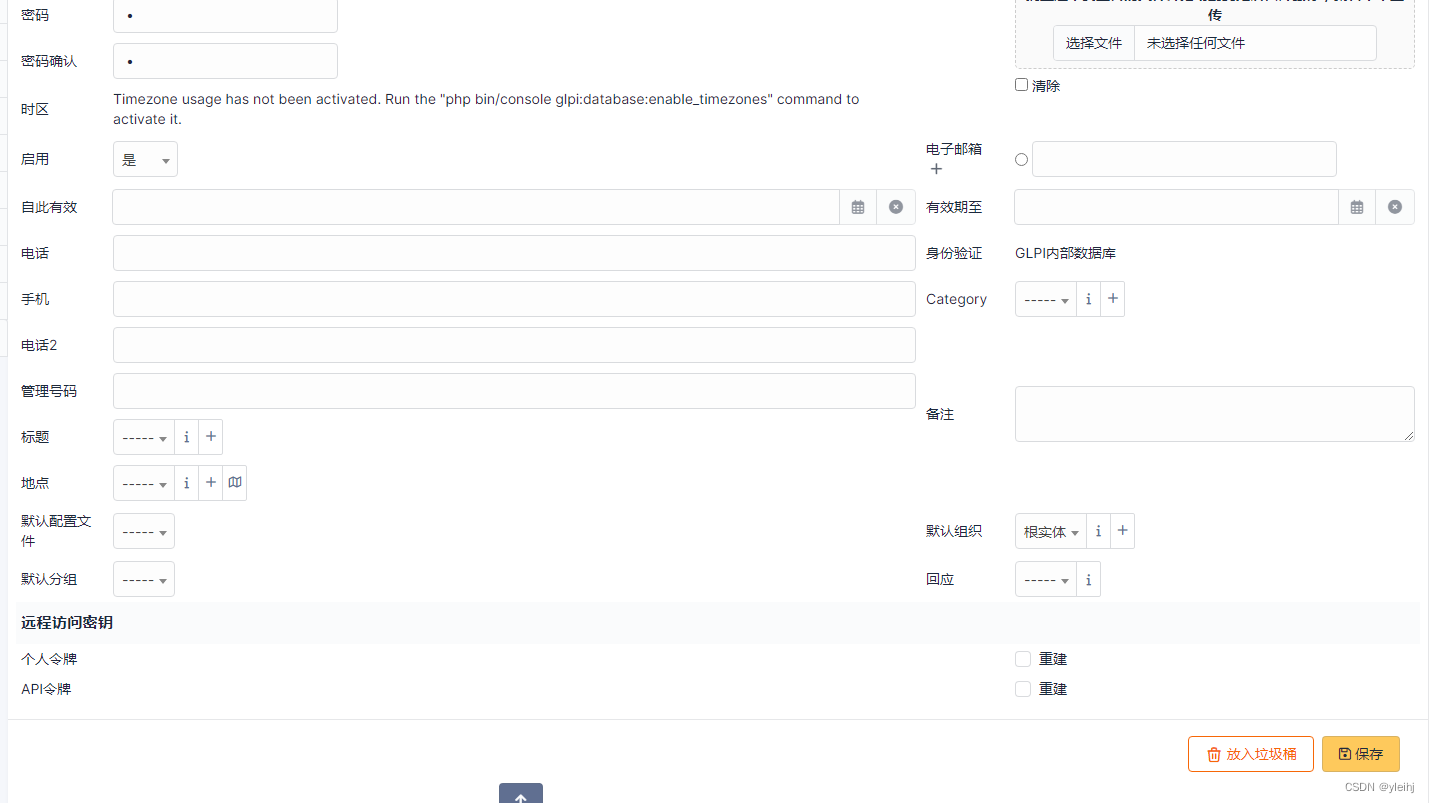The width and height of the screenshot is (1429, 803).
Task: Show info for Category dropdown
Action: point(1088,299)
